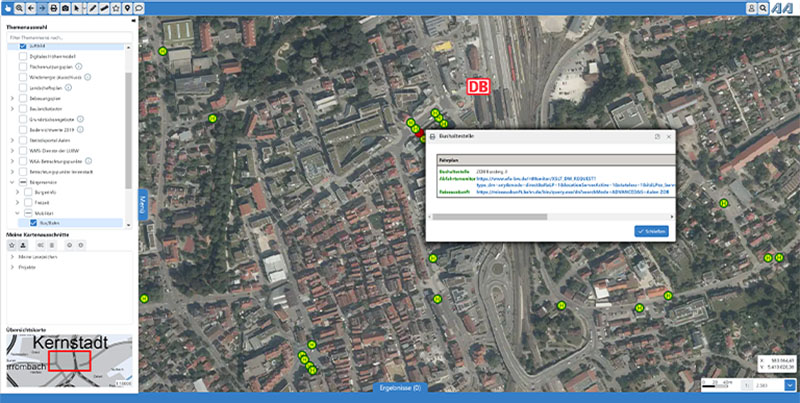Click print icon in Bushaltestelle dialog header
800x403 pixels.
432,137
